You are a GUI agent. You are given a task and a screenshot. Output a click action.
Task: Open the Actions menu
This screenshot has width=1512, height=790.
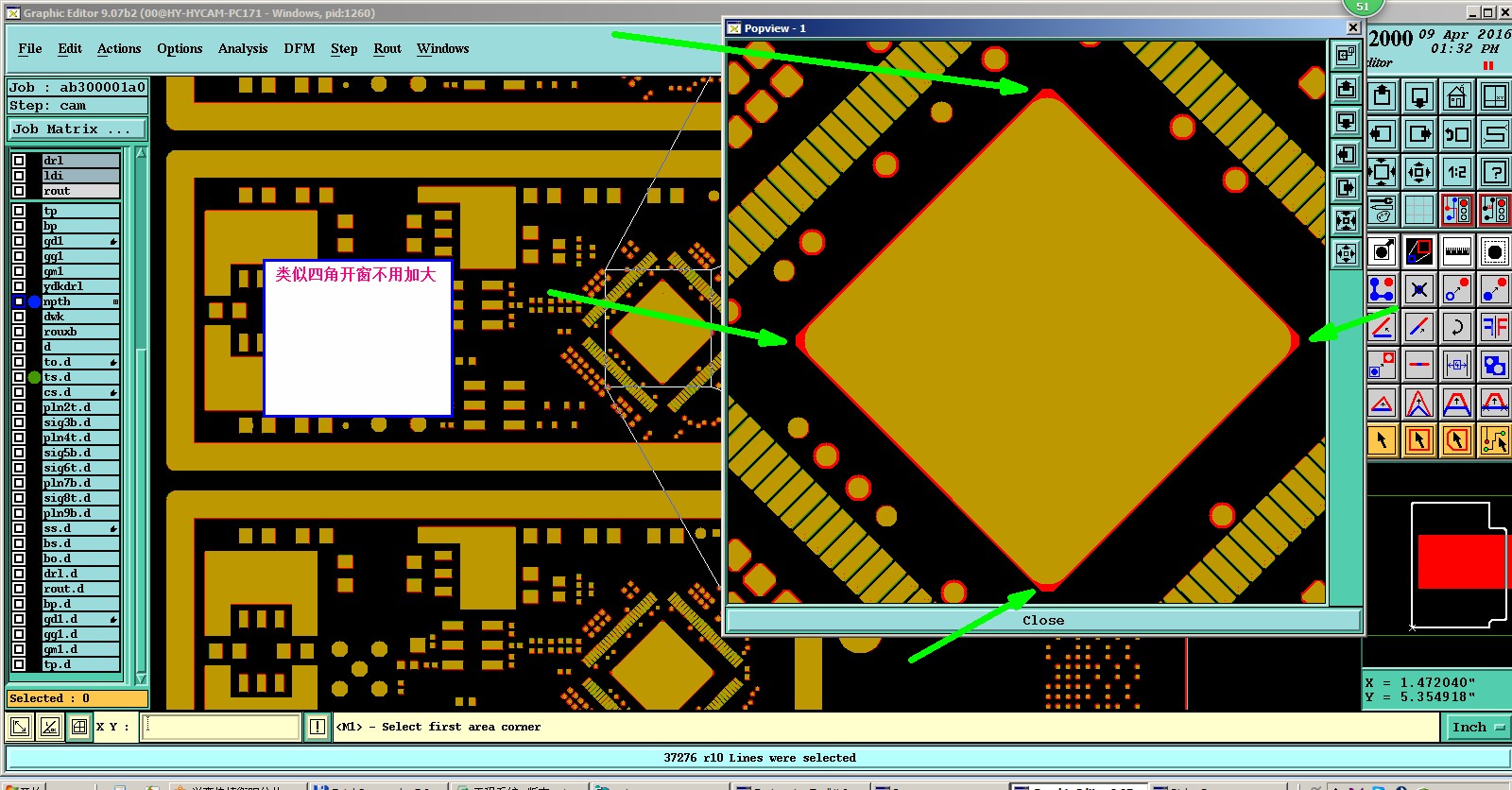coord(119,48)
